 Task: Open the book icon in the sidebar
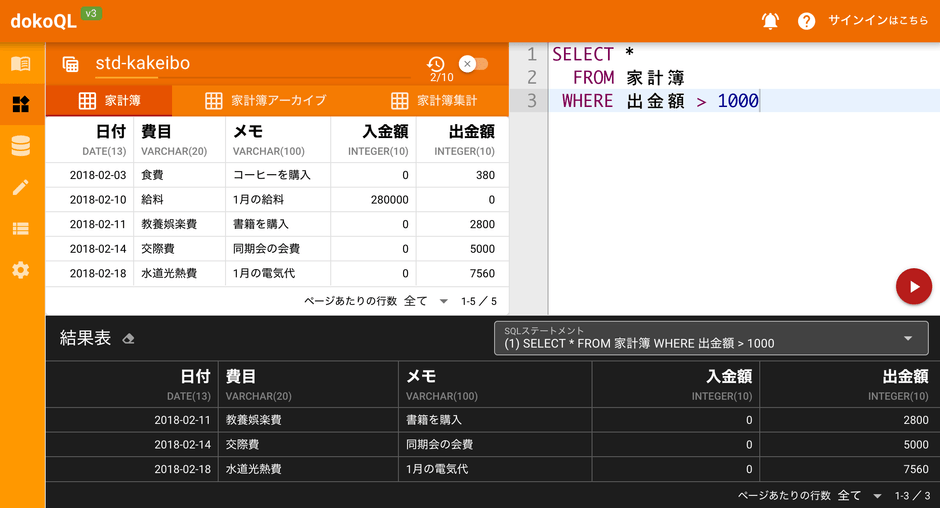pyautogui.click(x=21, y=64)
